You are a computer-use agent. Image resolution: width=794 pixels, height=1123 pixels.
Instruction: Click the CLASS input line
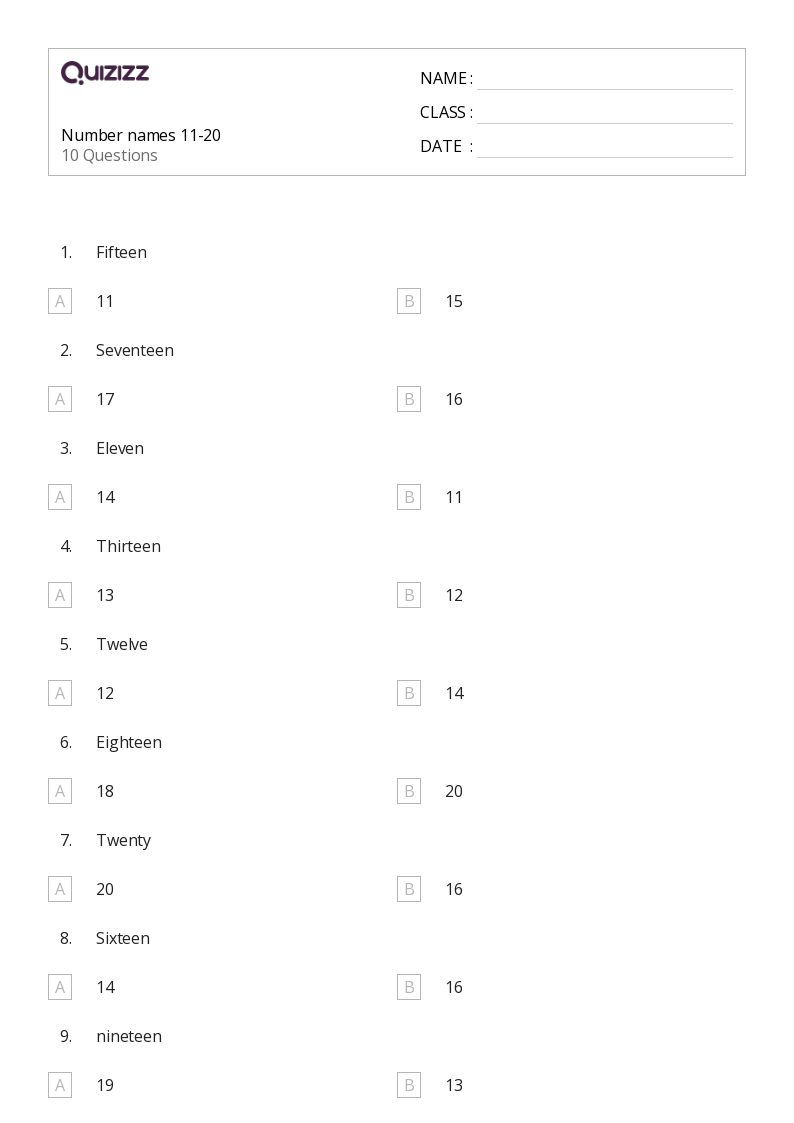604,113
